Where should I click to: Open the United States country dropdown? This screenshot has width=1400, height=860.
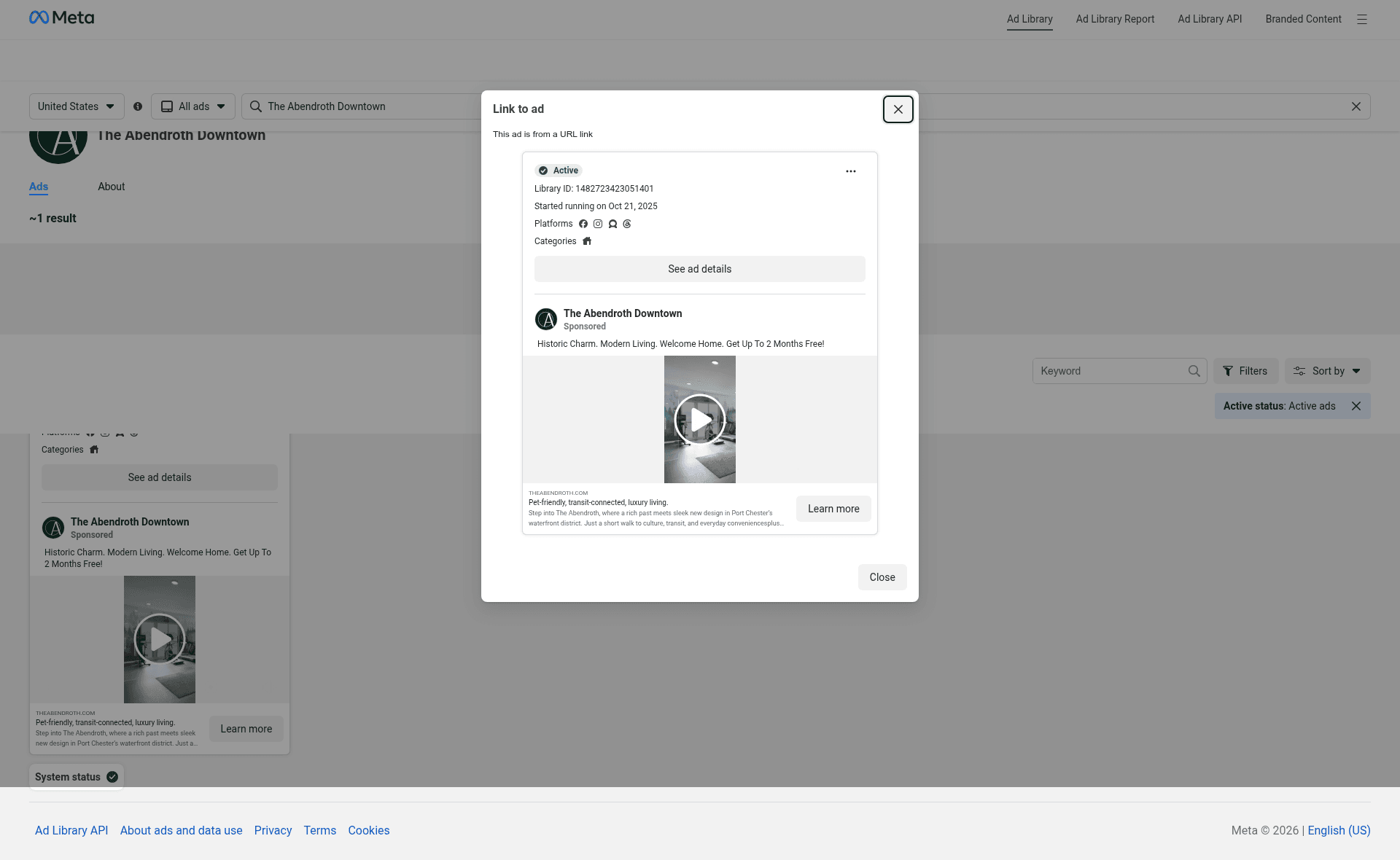click(x=77, y=106)
